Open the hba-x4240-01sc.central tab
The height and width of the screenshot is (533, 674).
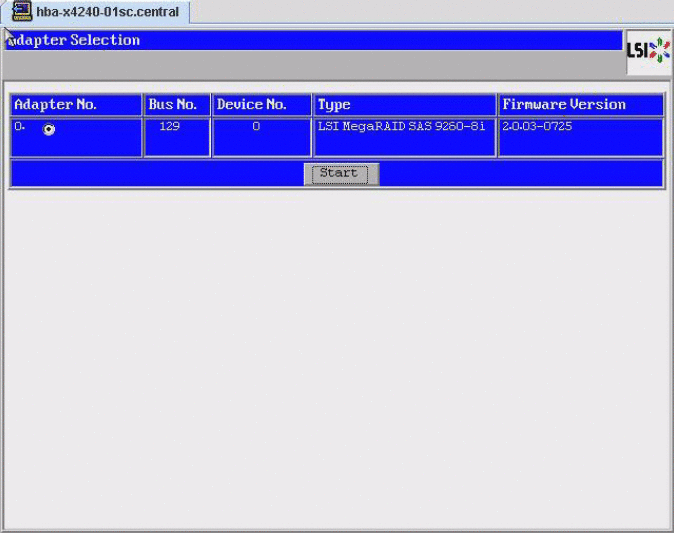point(95,12)
